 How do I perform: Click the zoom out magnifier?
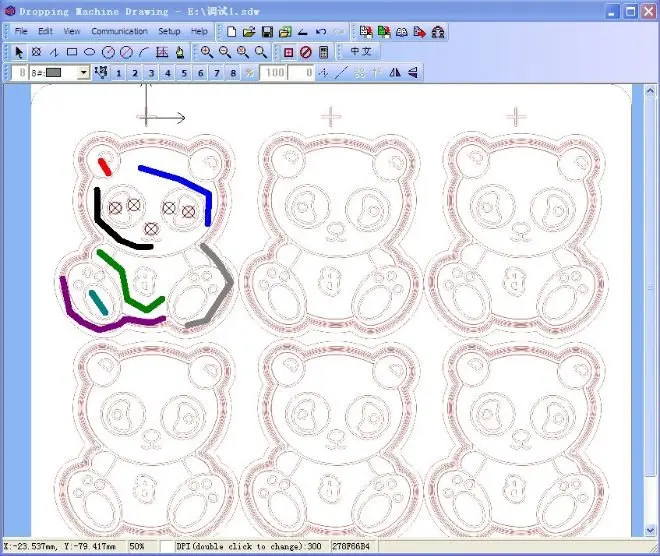pos(225,52)
